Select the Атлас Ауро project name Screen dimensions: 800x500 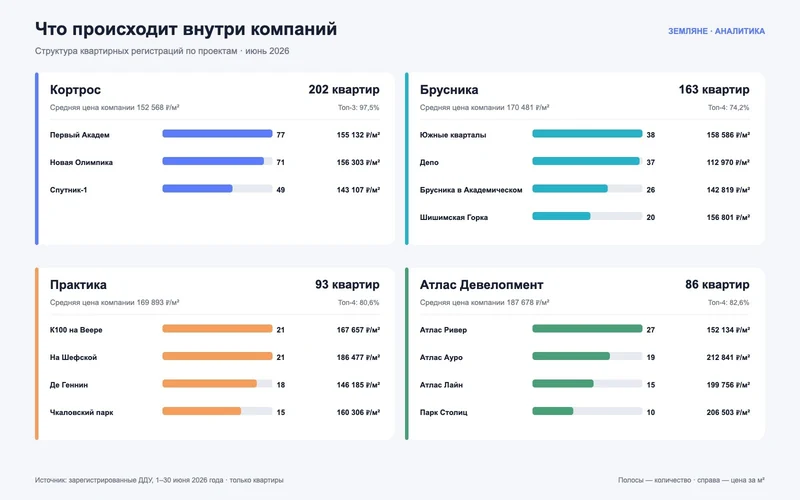441,358
